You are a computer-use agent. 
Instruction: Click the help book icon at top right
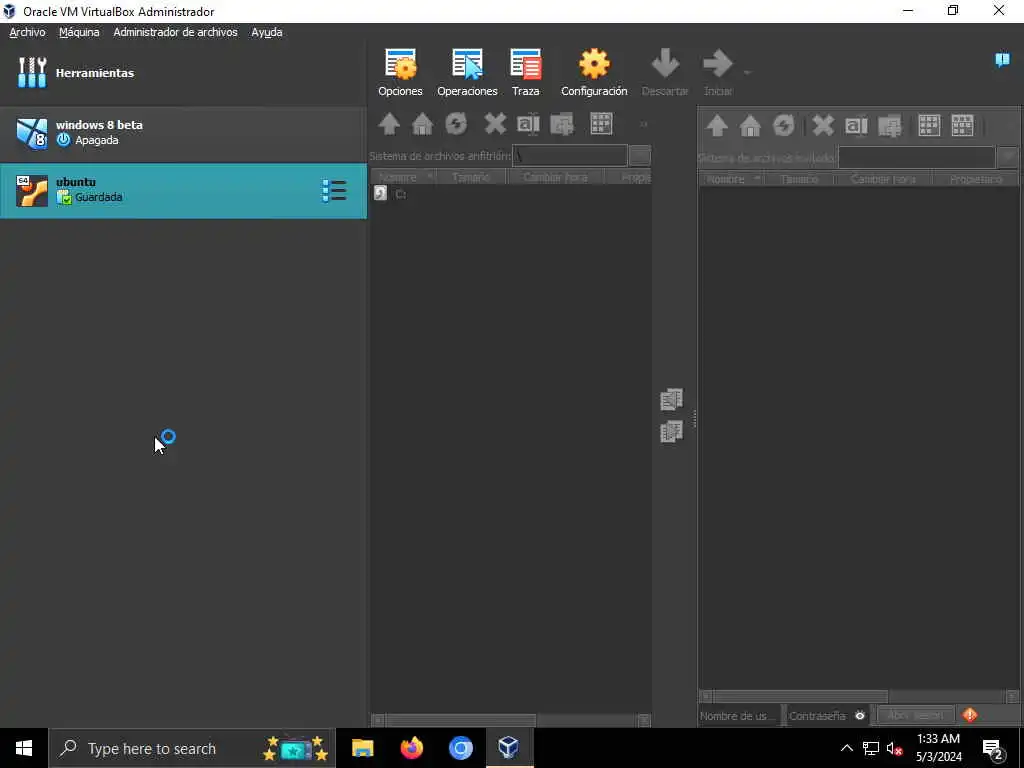coord(1002,60)
